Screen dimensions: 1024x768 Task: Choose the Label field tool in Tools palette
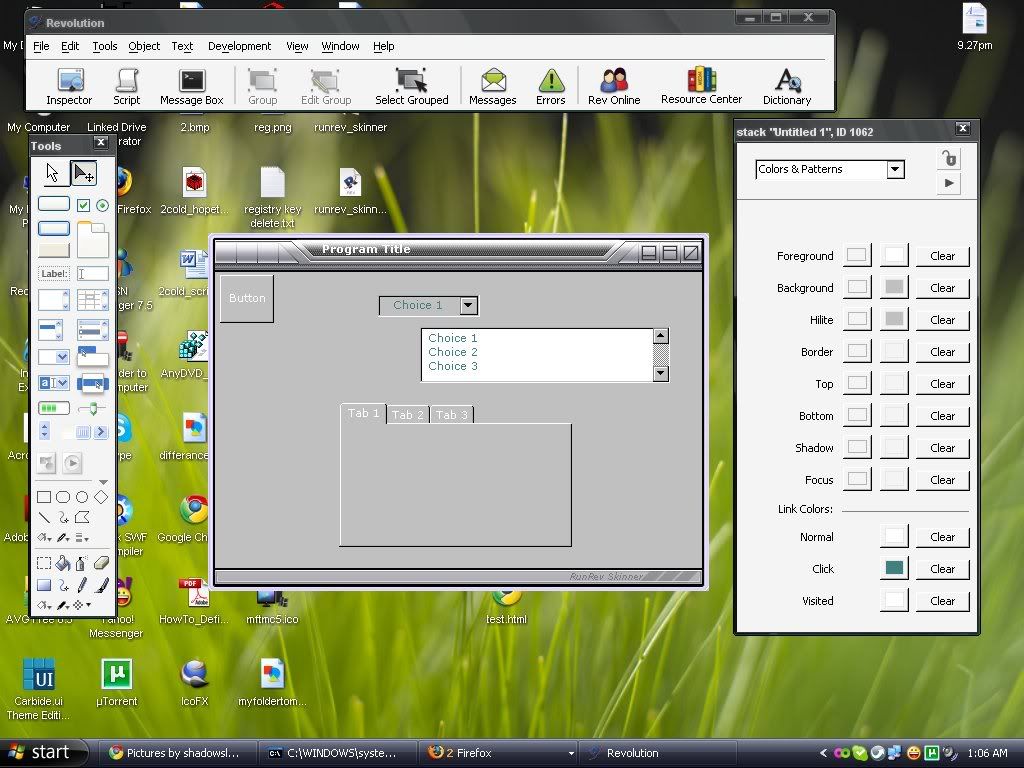[x=54, y=274]
